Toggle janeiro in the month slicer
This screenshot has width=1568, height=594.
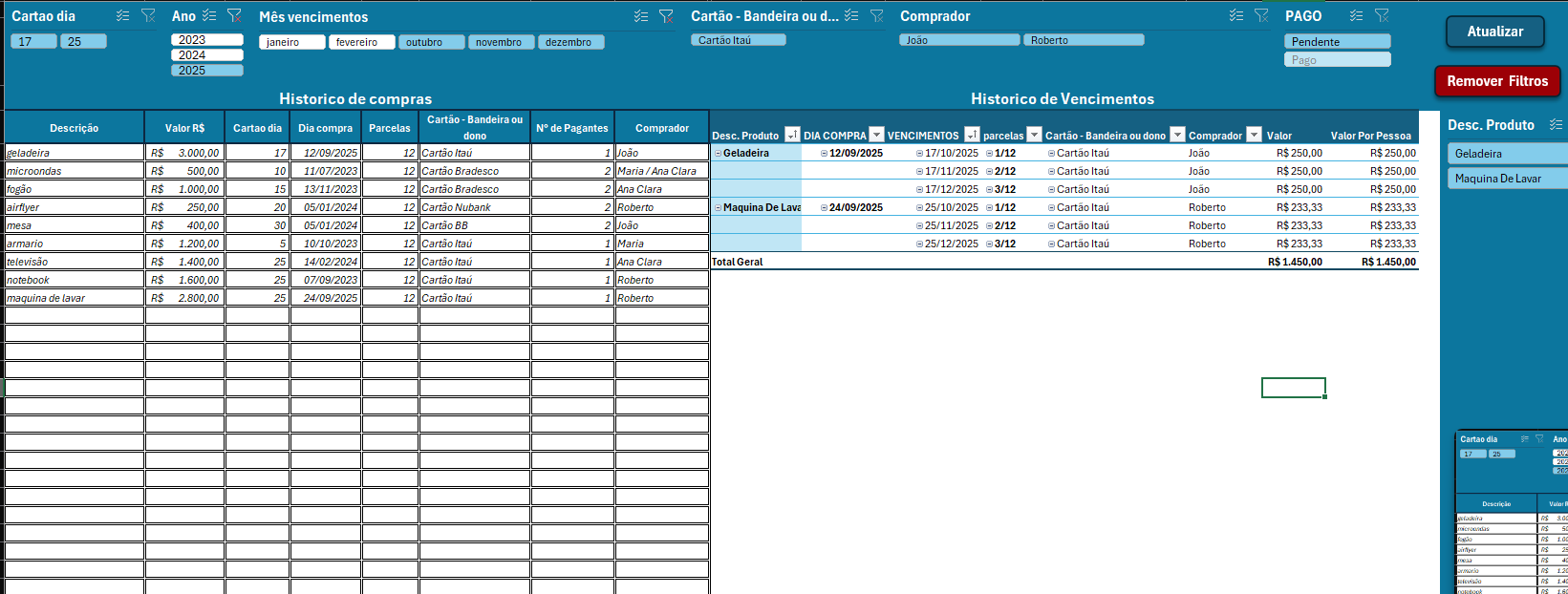(291, 42)
